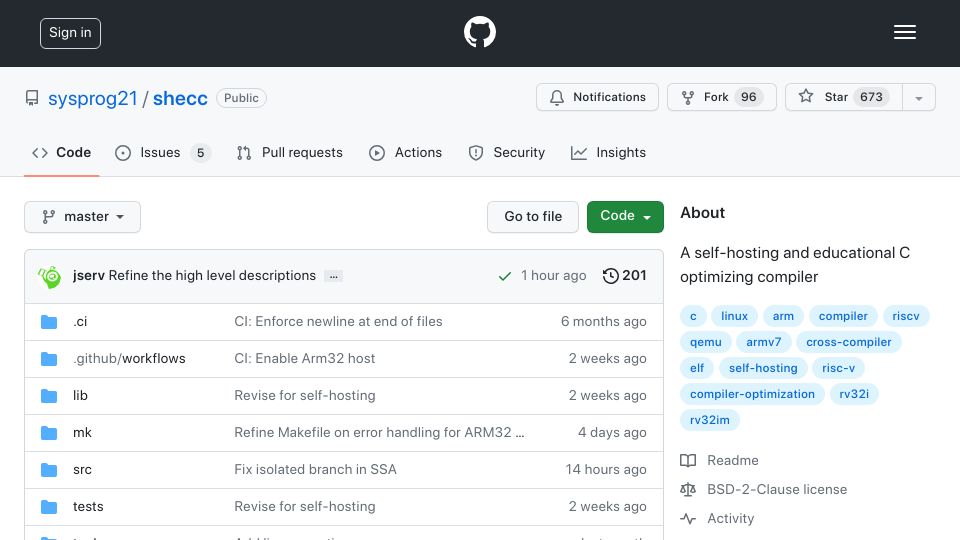
Task: View the 201 commits history
Action: coord(624,276)
